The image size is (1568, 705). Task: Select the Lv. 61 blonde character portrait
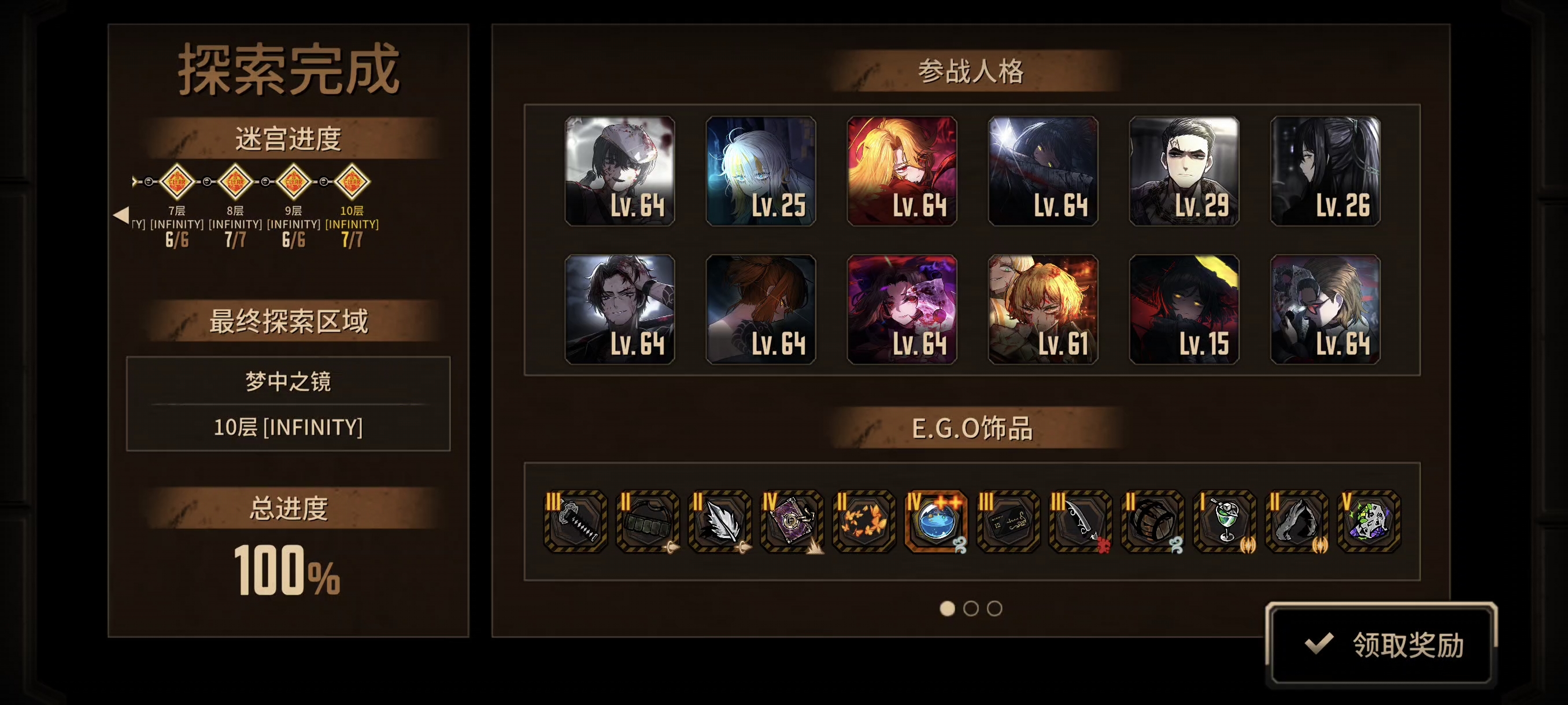(x=1042, y=310)
